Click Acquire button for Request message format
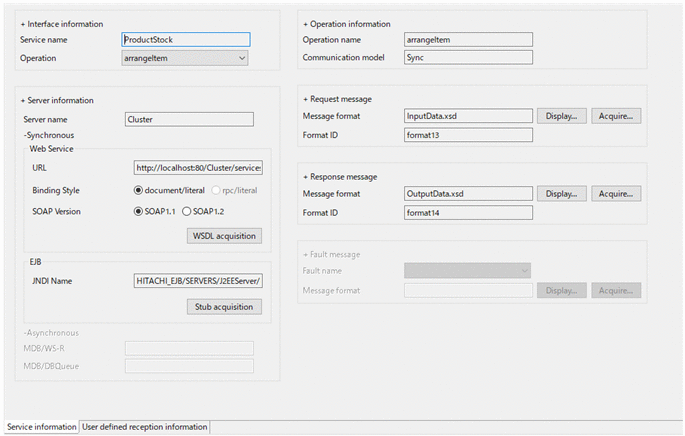Viewport: 685px width, 436px height. coord(616,116)
